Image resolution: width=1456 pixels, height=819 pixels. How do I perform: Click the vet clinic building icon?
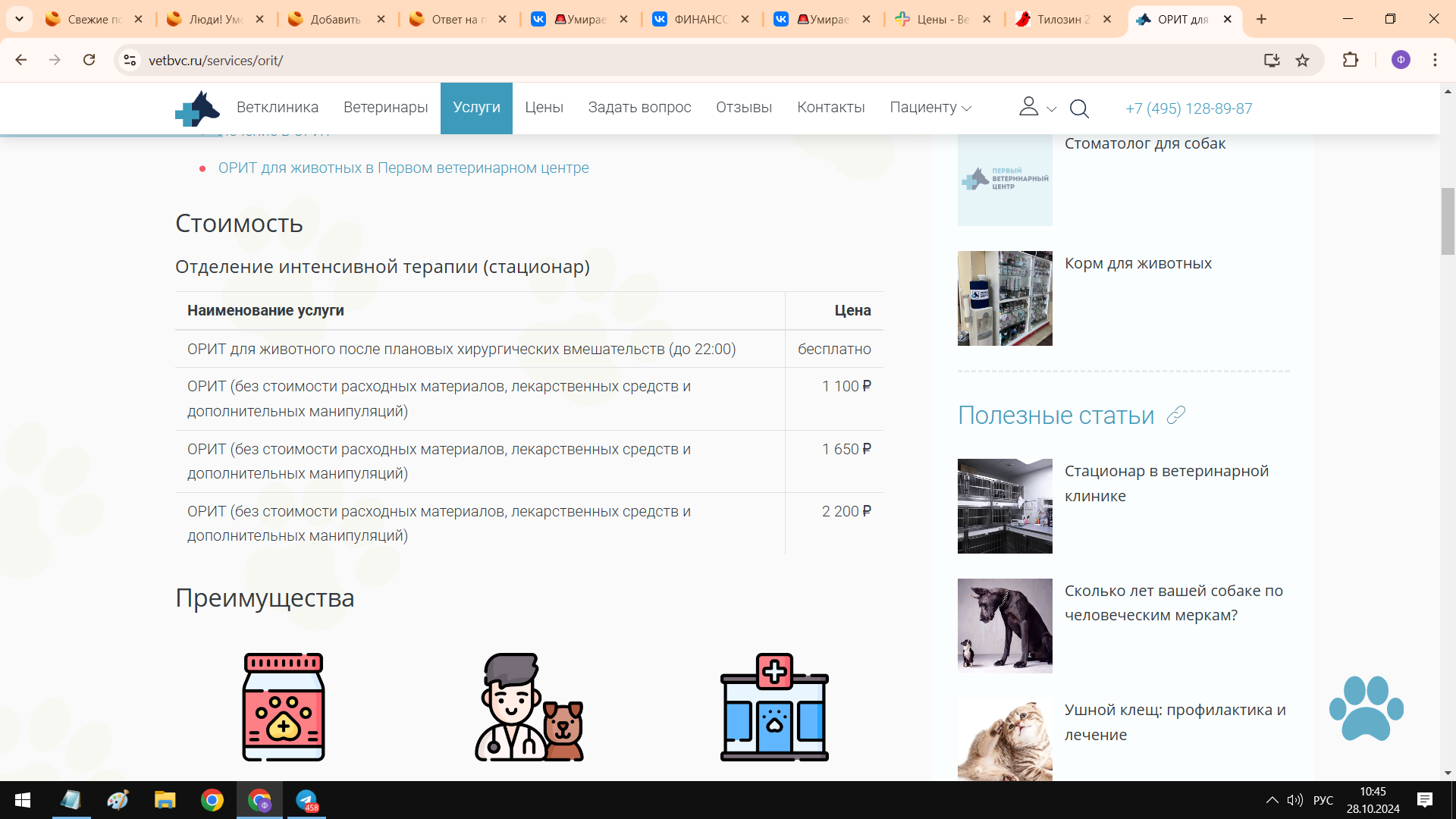[x=774, y=707]
